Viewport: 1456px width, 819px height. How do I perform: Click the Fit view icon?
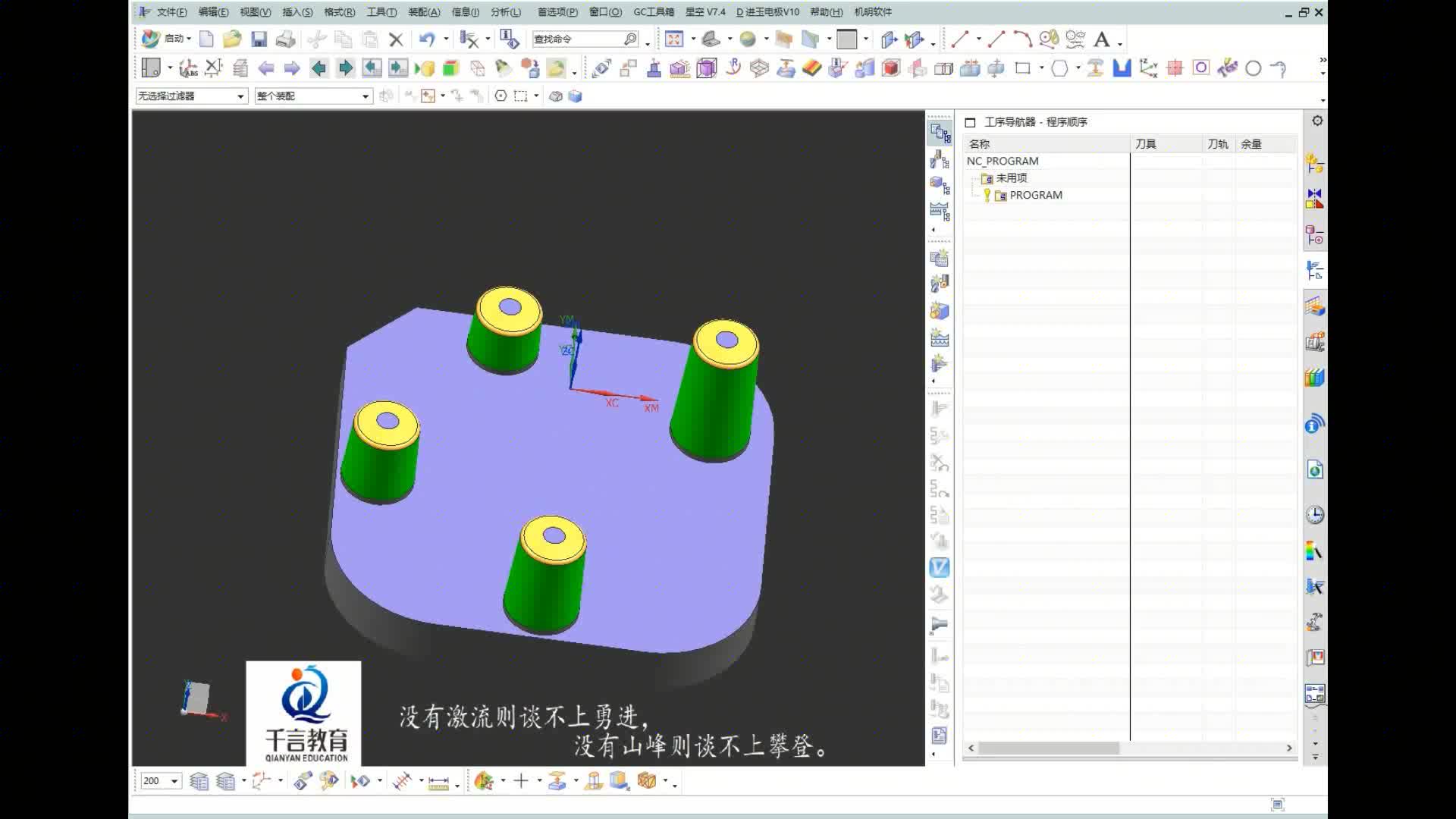coord(674,39)
